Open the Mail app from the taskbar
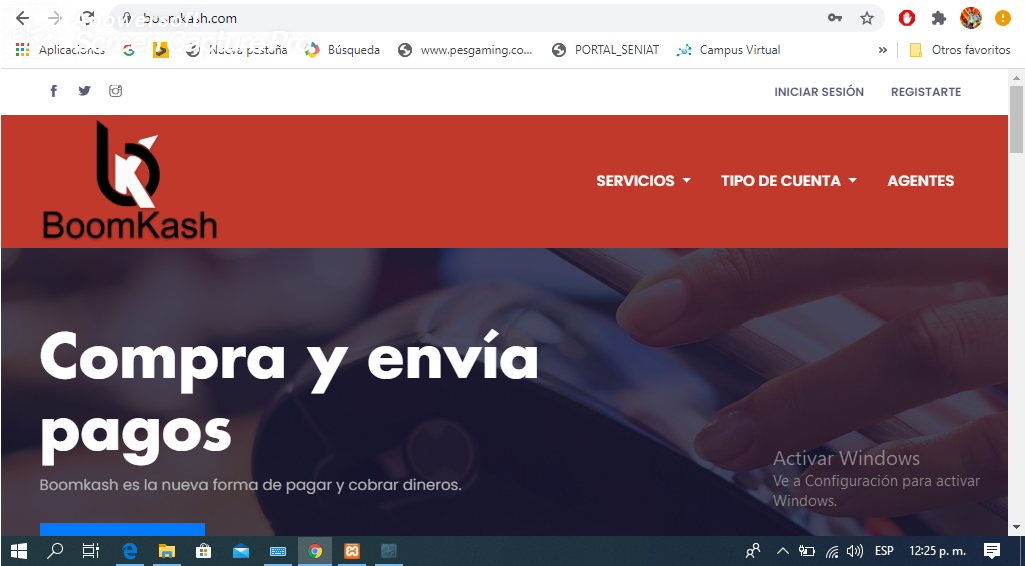The image size is (1025, 566). 241,551
